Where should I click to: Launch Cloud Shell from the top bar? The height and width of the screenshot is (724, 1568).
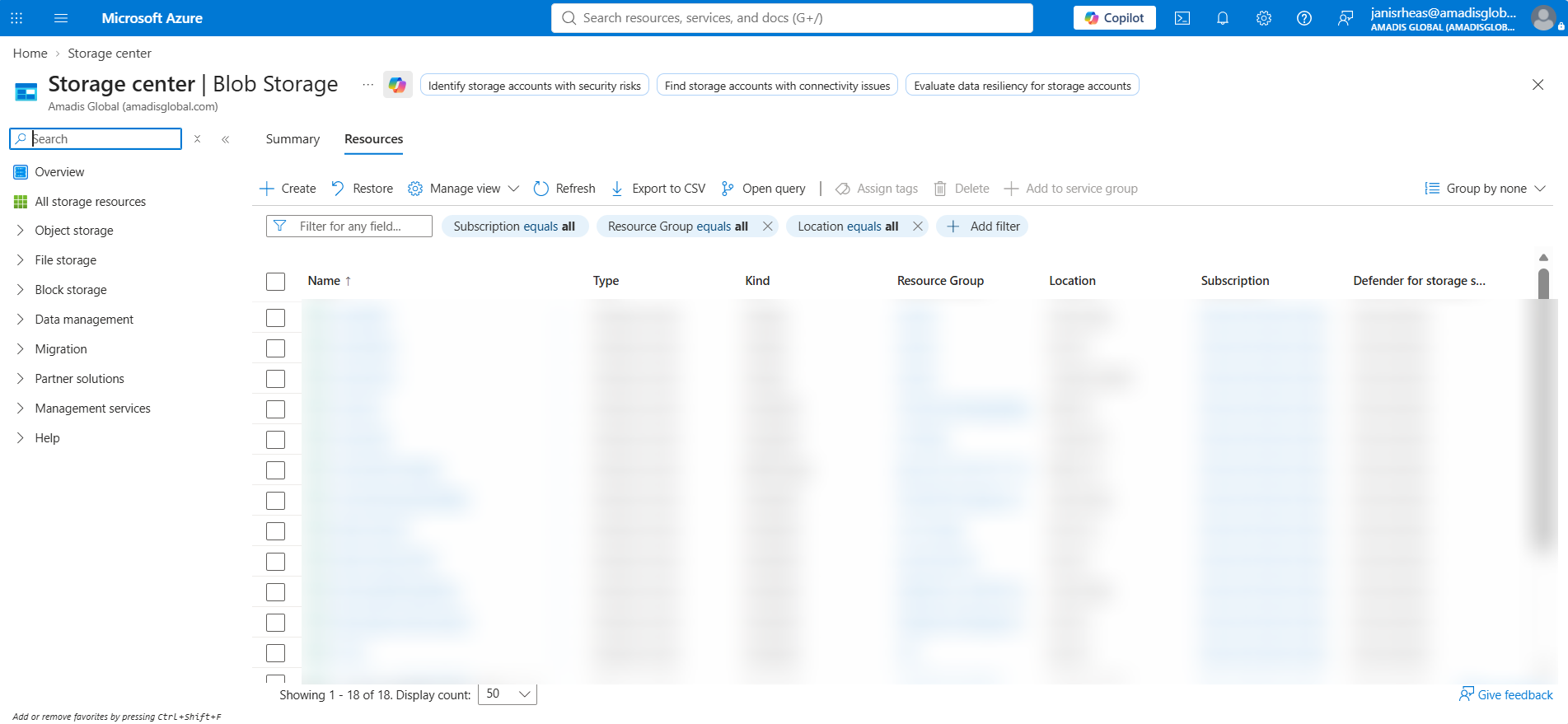coord(1182,18)
